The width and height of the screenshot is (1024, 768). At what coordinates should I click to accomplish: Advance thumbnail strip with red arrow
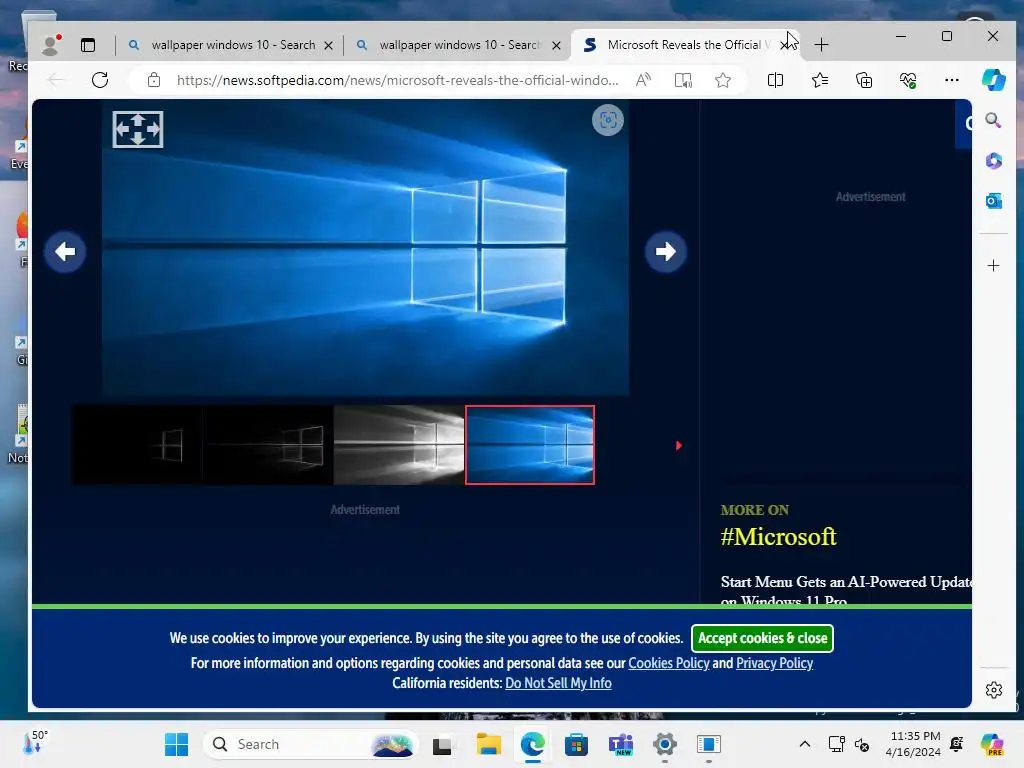coord(679,445)
